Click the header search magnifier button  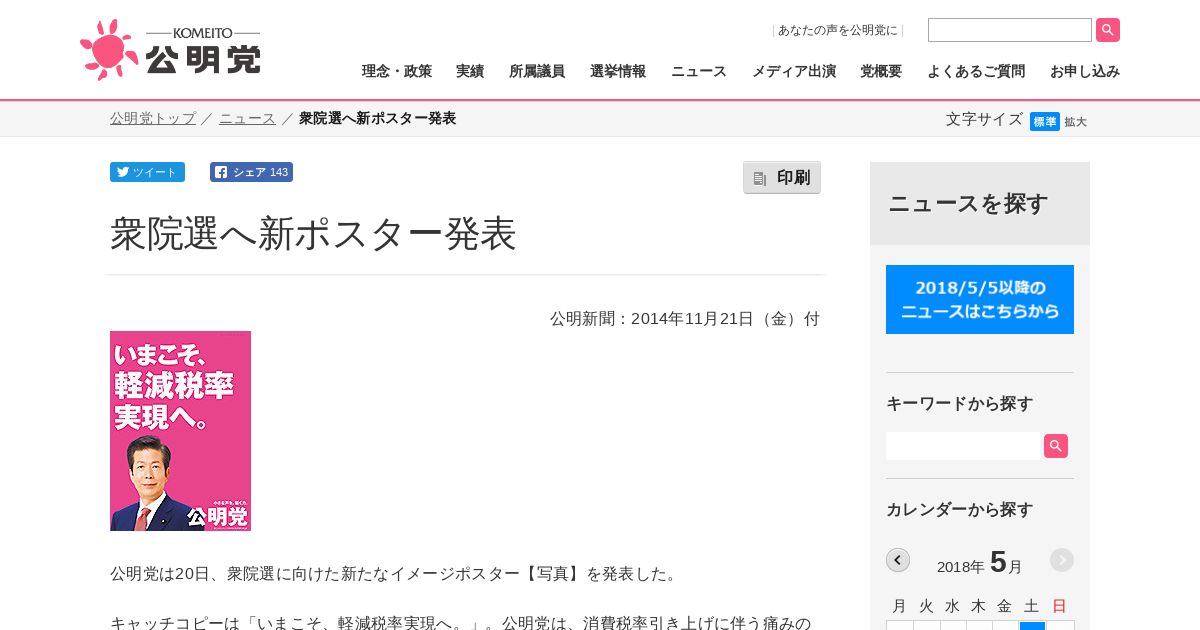[x=1108, y=30]
